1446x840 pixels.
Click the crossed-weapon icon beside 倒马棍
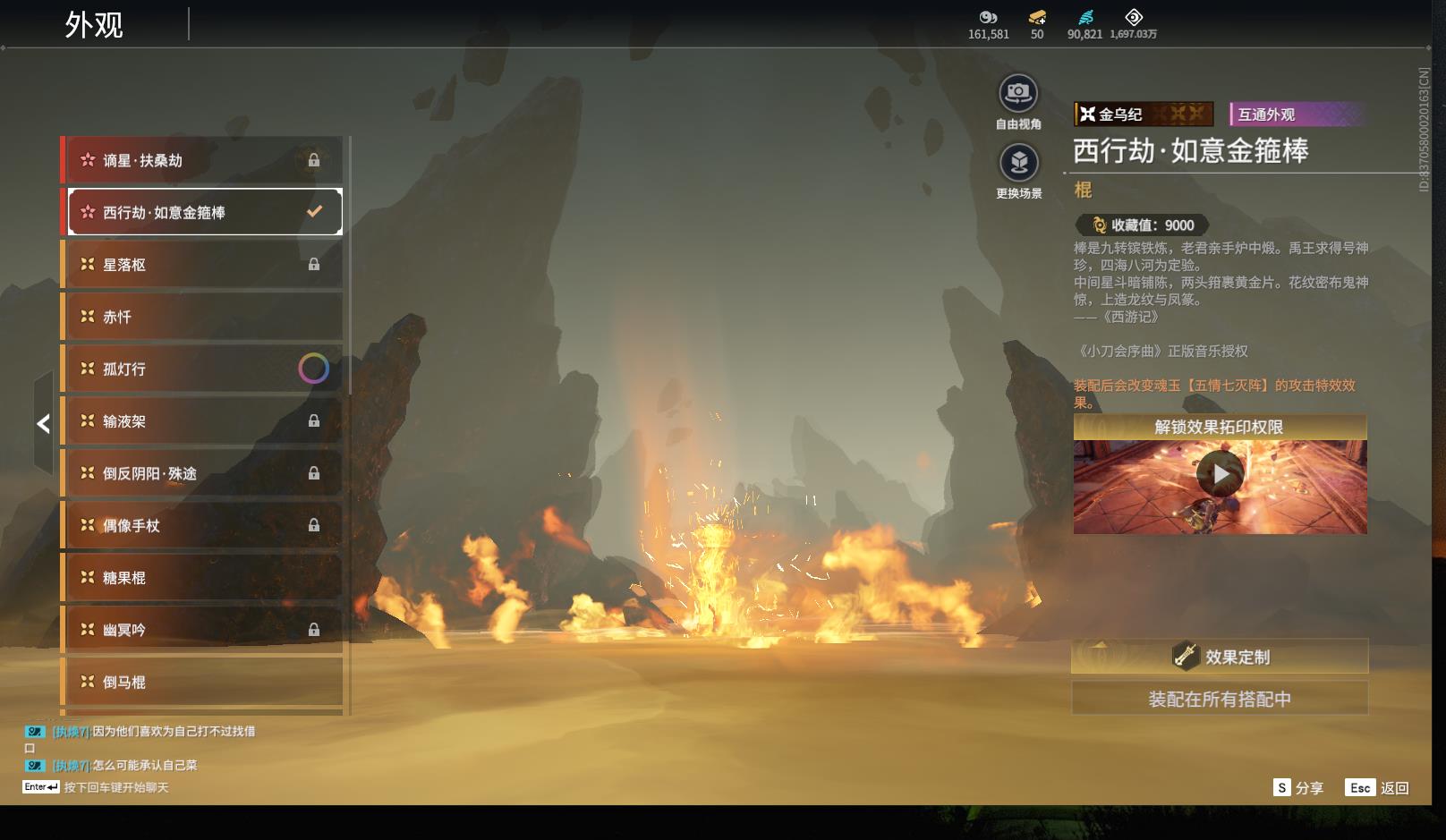(88, 682)
